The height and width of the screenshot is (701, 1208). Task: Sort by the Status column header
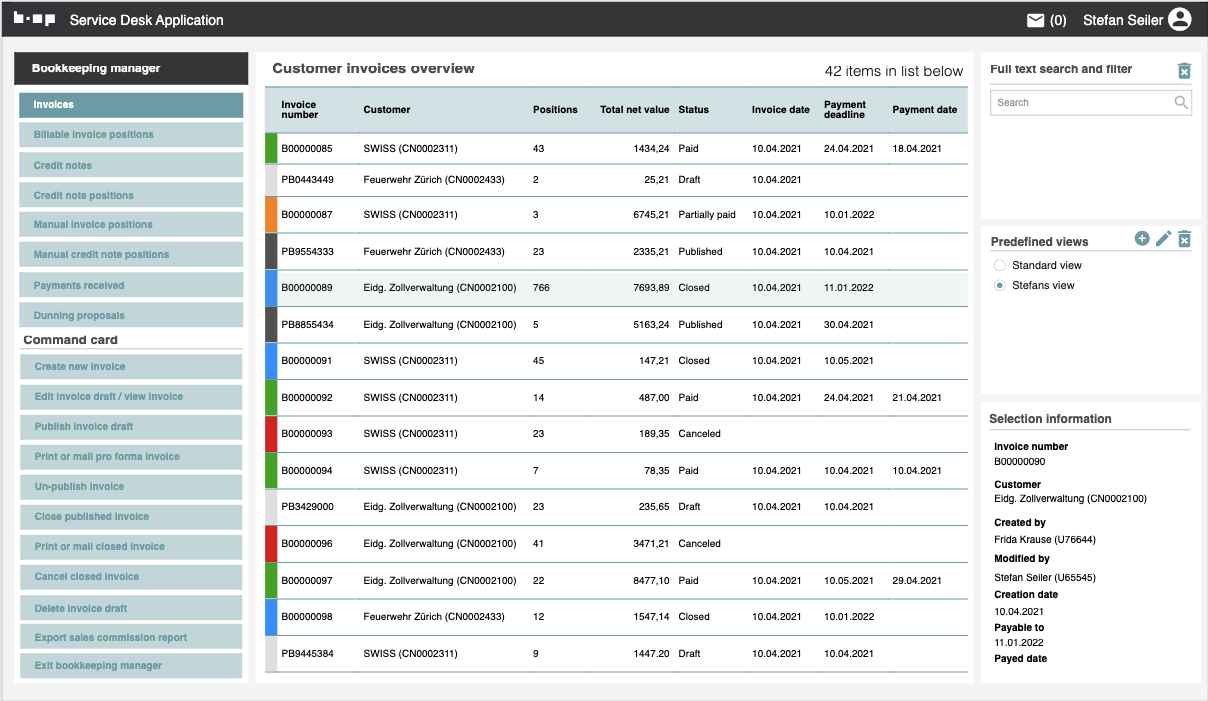pos(693,110)
